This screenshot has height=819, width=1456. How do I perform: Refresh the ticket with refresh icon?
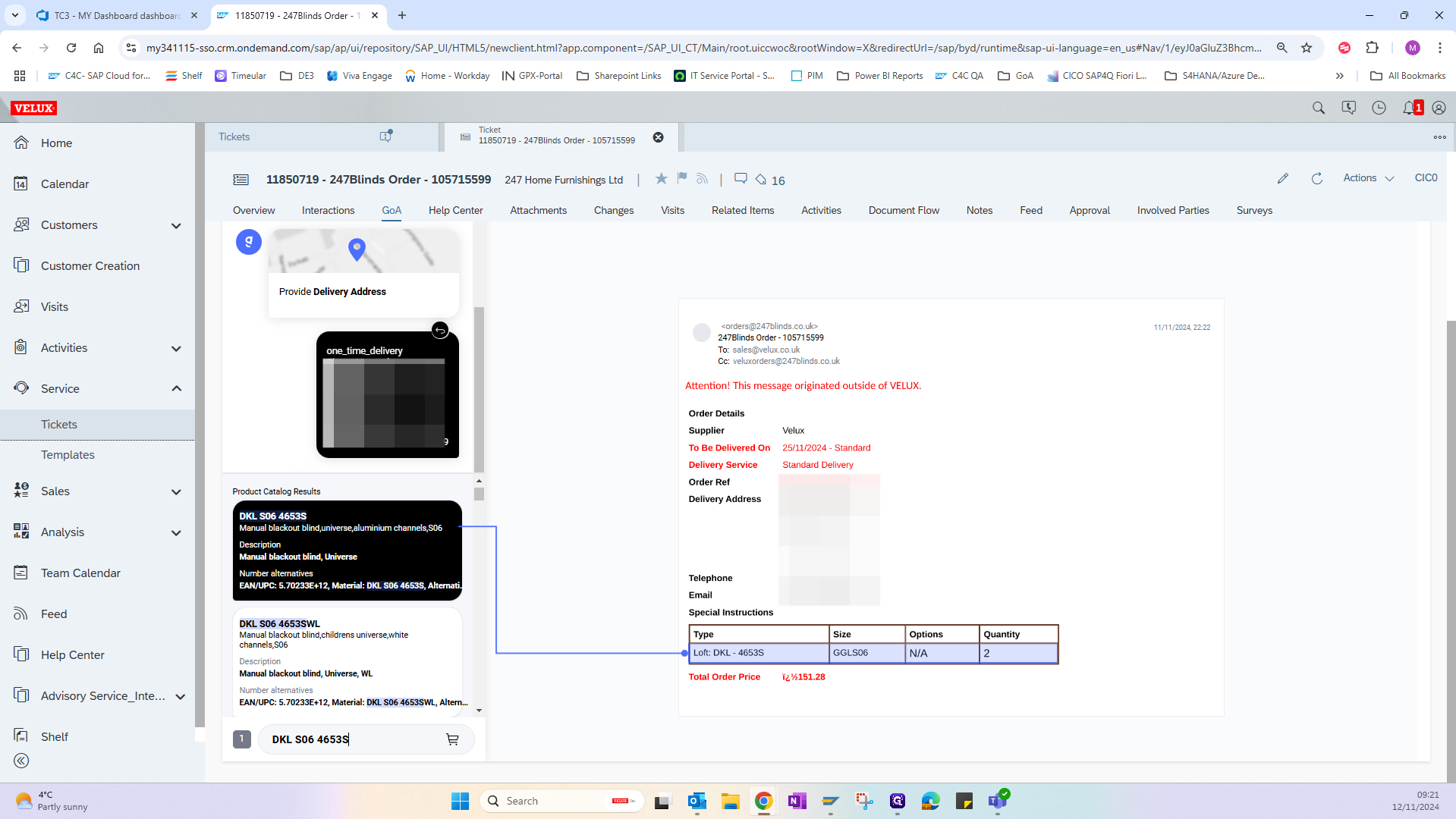tap(1317, 178)
